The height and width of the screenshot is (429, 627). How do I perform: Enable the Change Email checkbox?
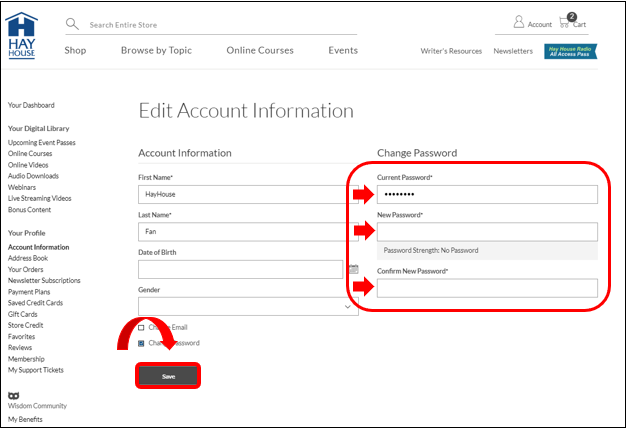pos(141,327)
